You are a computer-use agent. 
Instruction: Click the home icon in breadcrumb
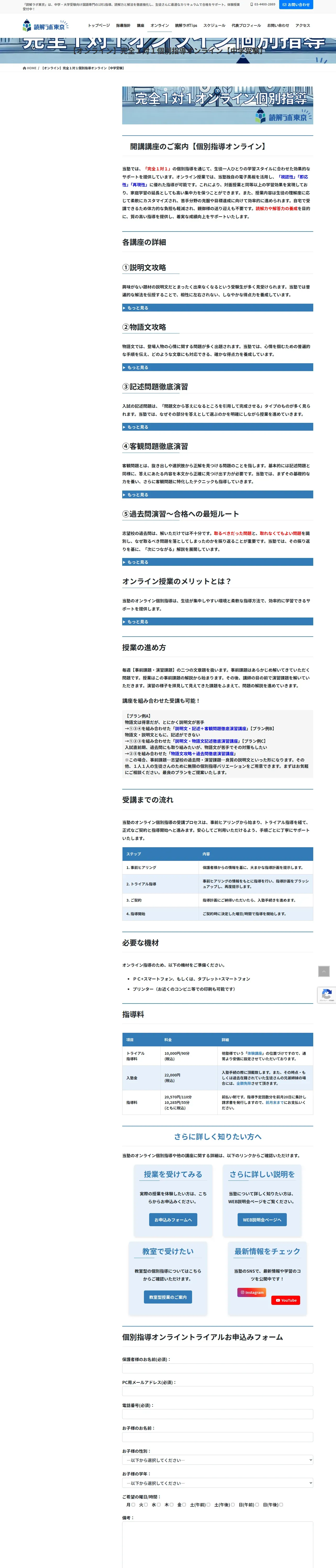click(x=24, y=68)
